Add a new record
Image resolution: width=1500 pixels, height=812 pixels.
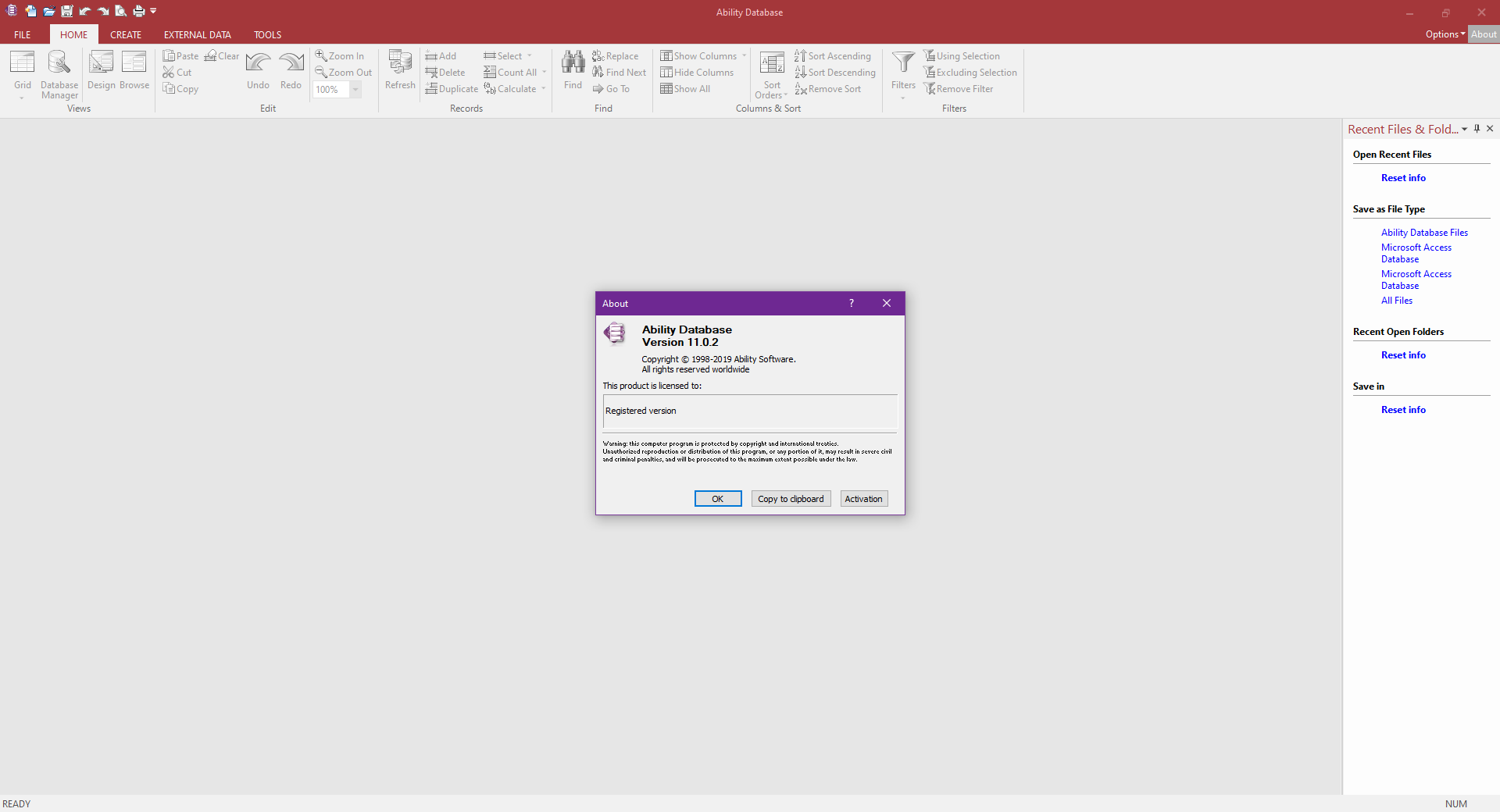pyautogui.click(x=441, y=56)
